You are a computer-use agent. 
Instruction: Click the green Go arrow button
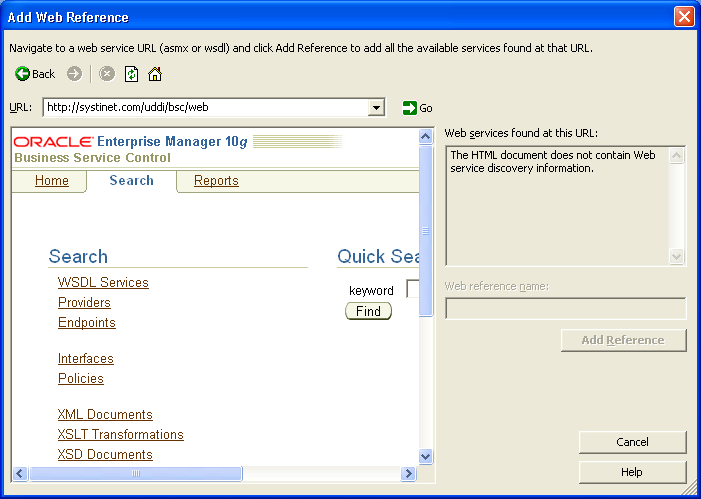tap(410, 108)
